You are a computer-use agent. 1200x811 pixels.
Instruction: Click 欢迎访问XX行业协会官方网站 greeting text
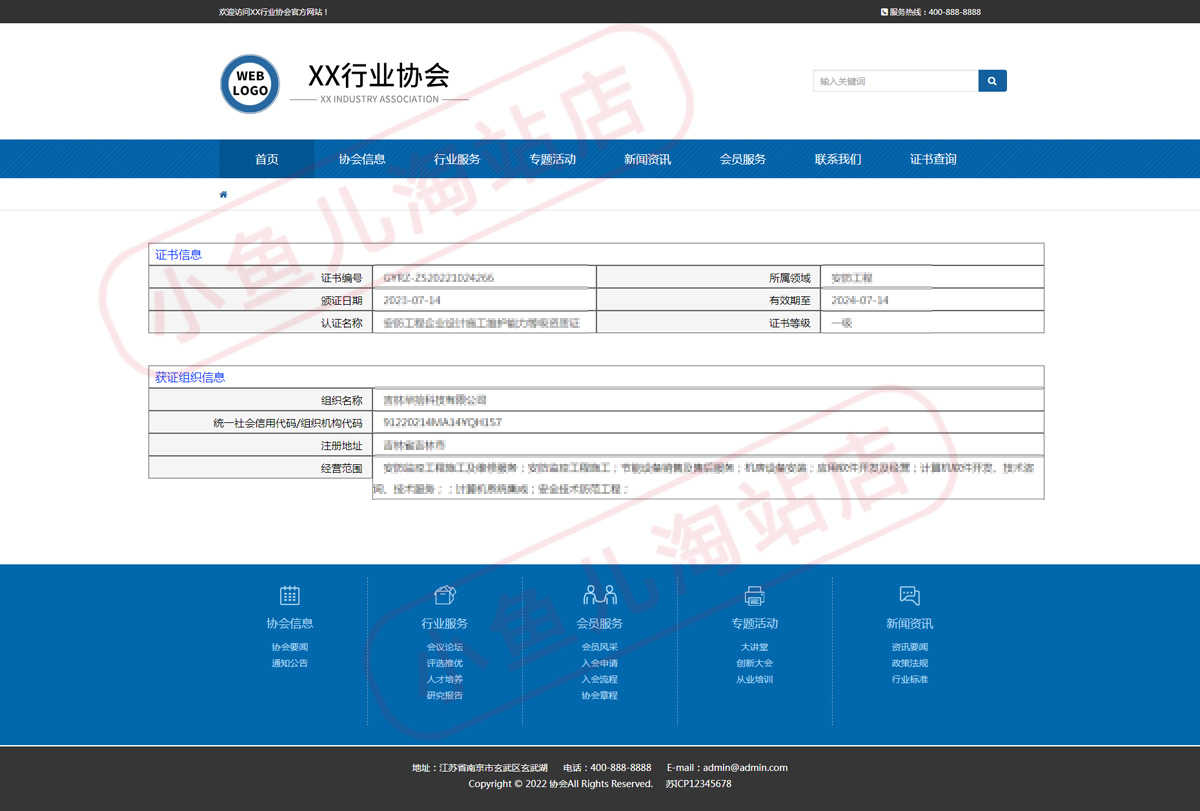(273, 12)
